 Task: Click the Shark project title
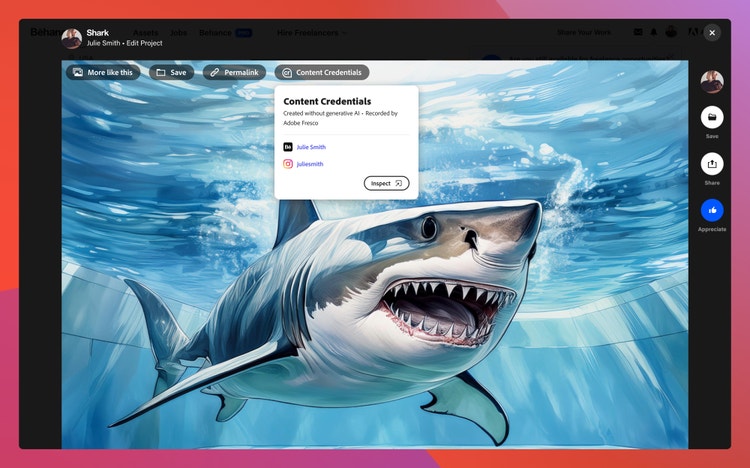(x=98, y=33)
